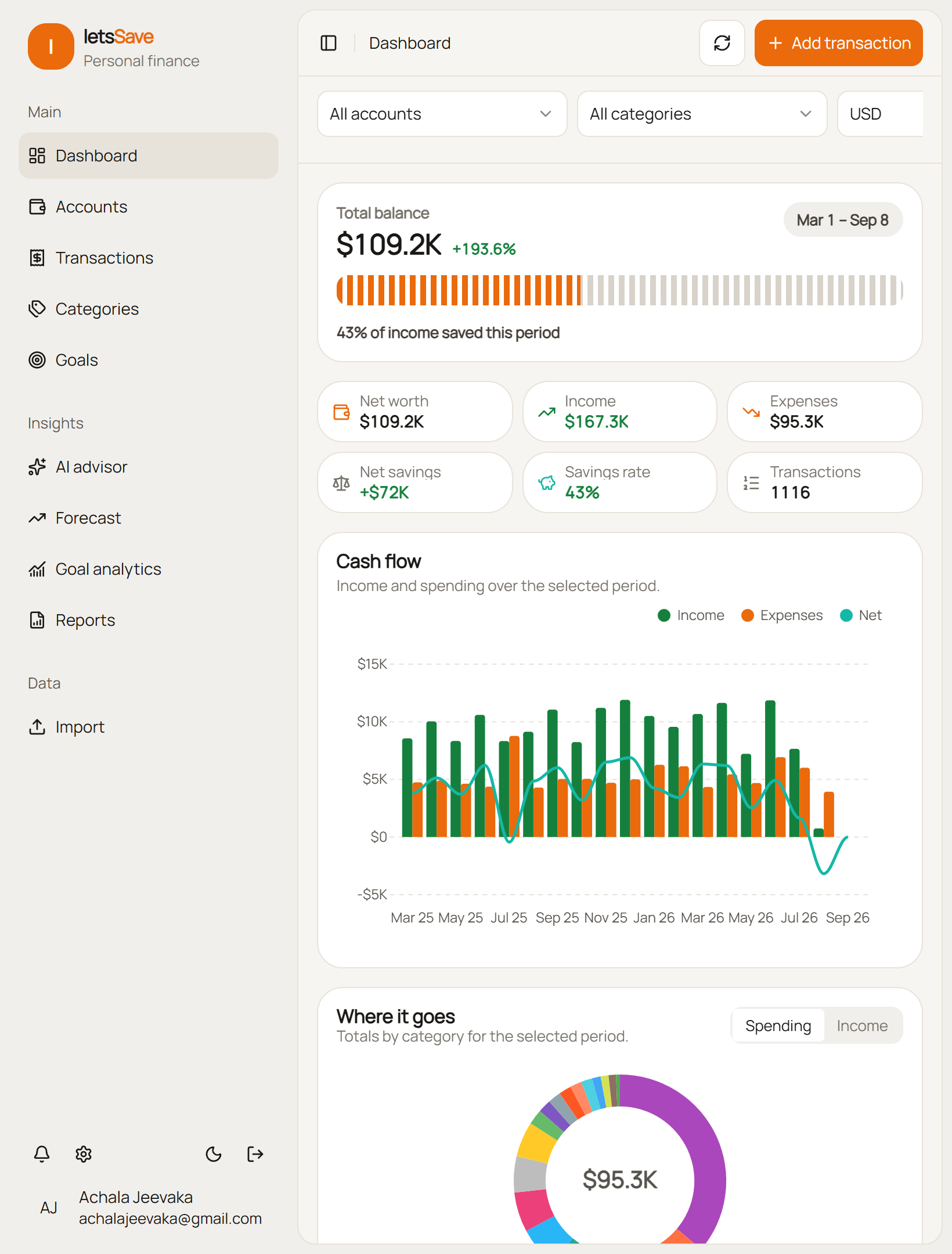Open Dashboard in the sidebar

(x=149, y=156)
